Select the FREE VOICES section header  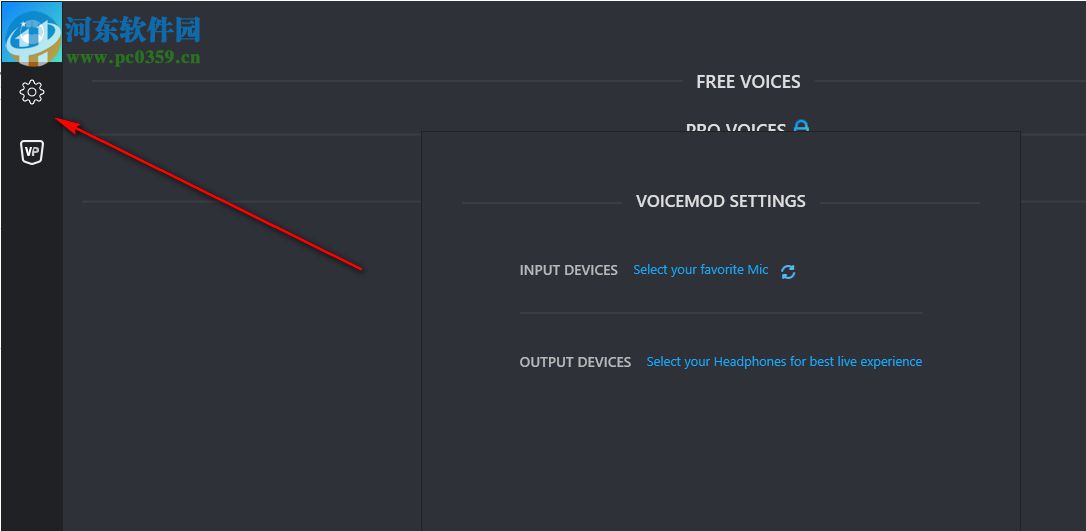tap(748, 82)
